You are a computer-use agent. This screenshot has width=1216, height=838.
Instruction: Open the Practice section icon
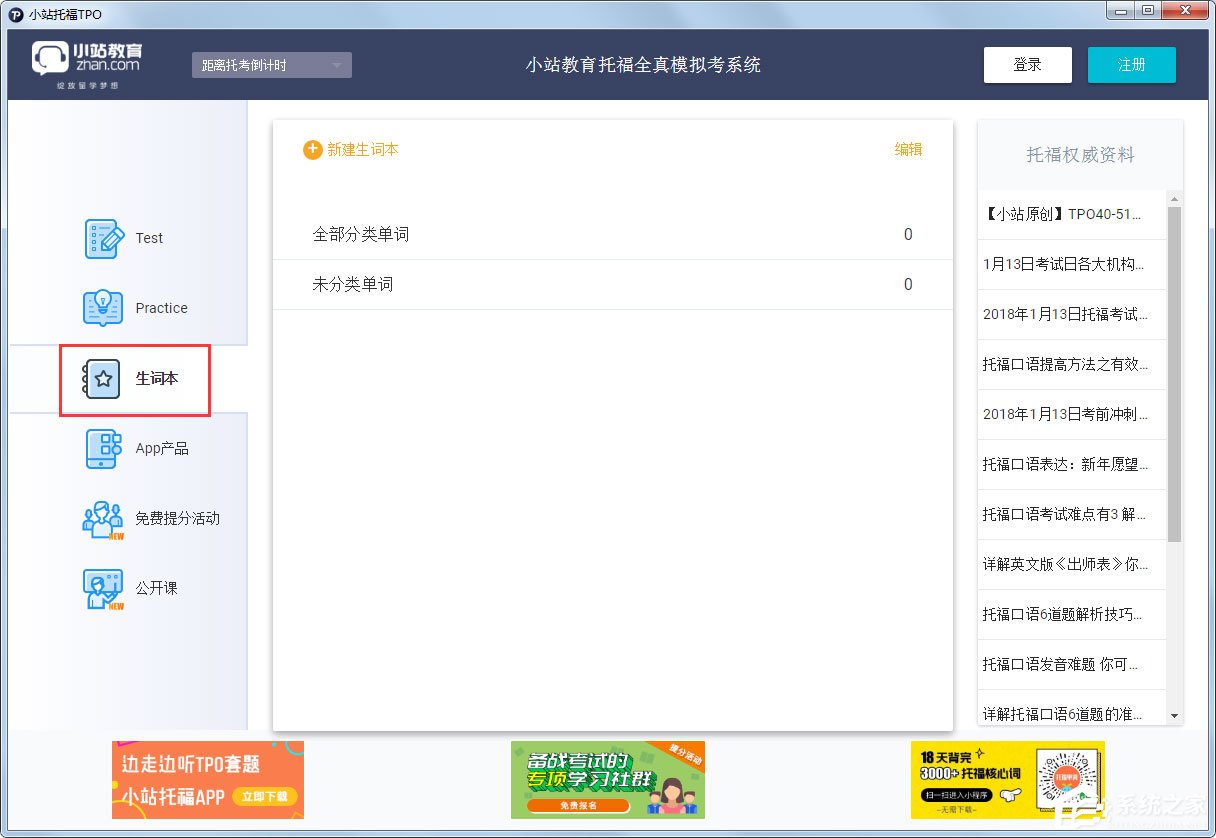click(103, 308)
